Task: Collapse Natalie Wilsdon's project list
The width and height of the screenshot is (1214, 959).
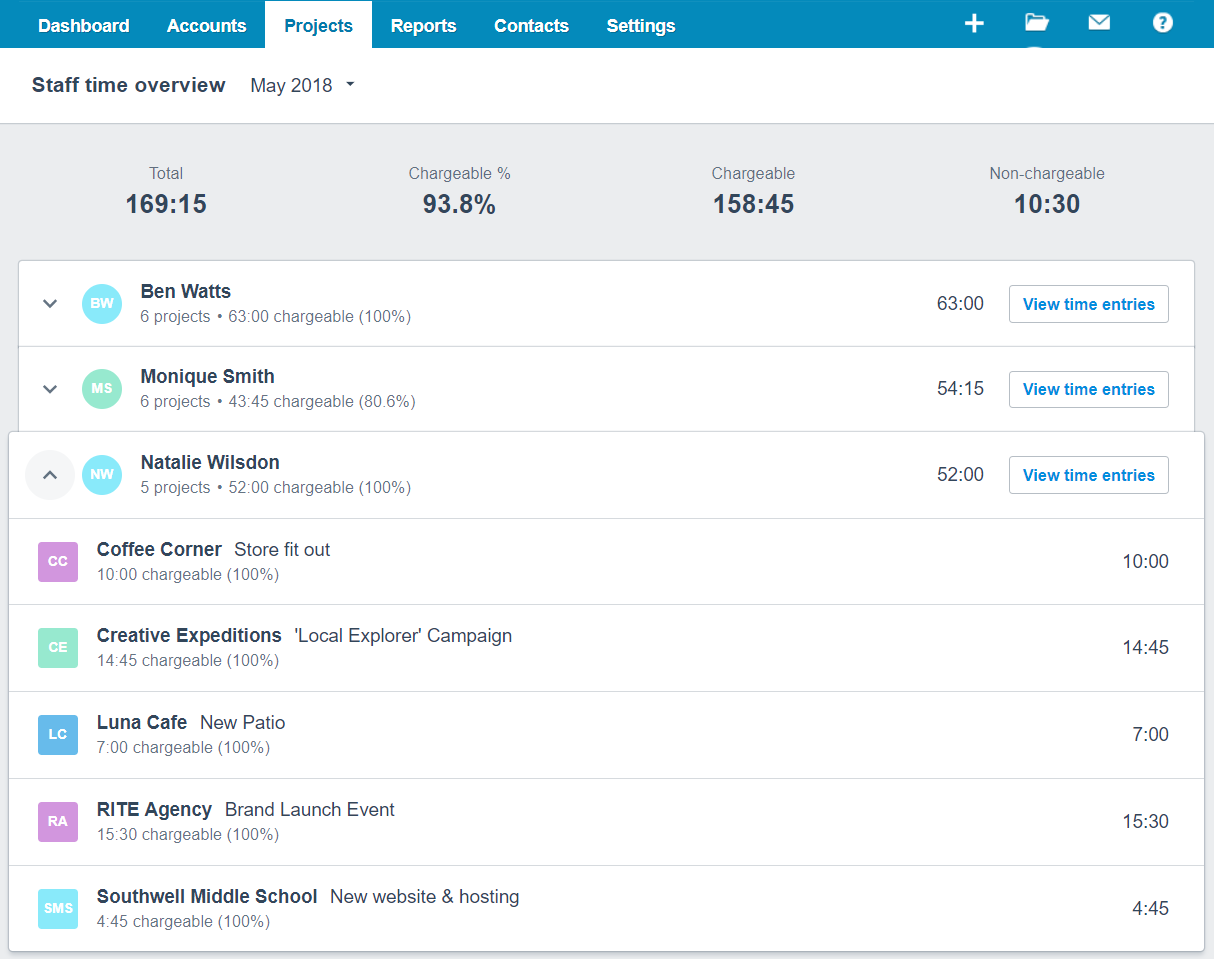Action: point(49,474)
